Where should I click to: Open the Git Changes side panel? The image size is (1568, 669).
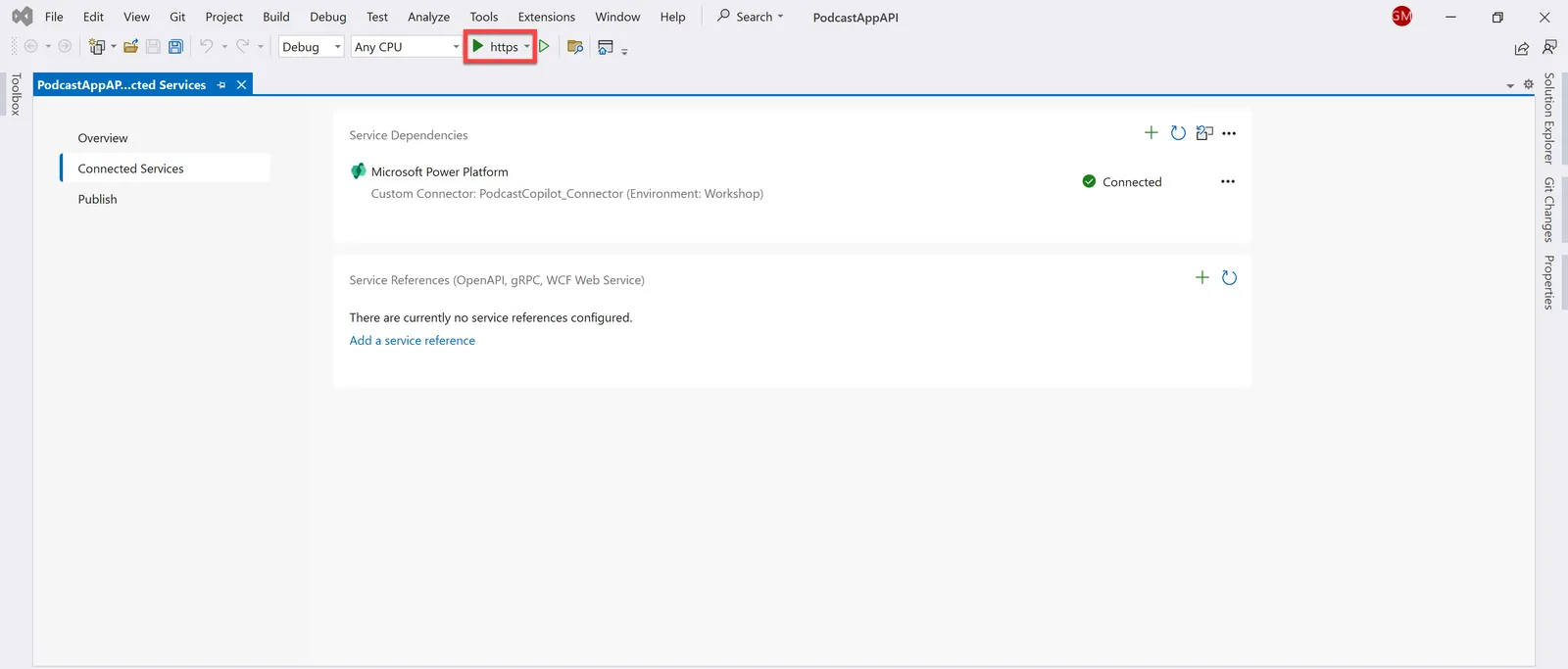pos(1549,210)
